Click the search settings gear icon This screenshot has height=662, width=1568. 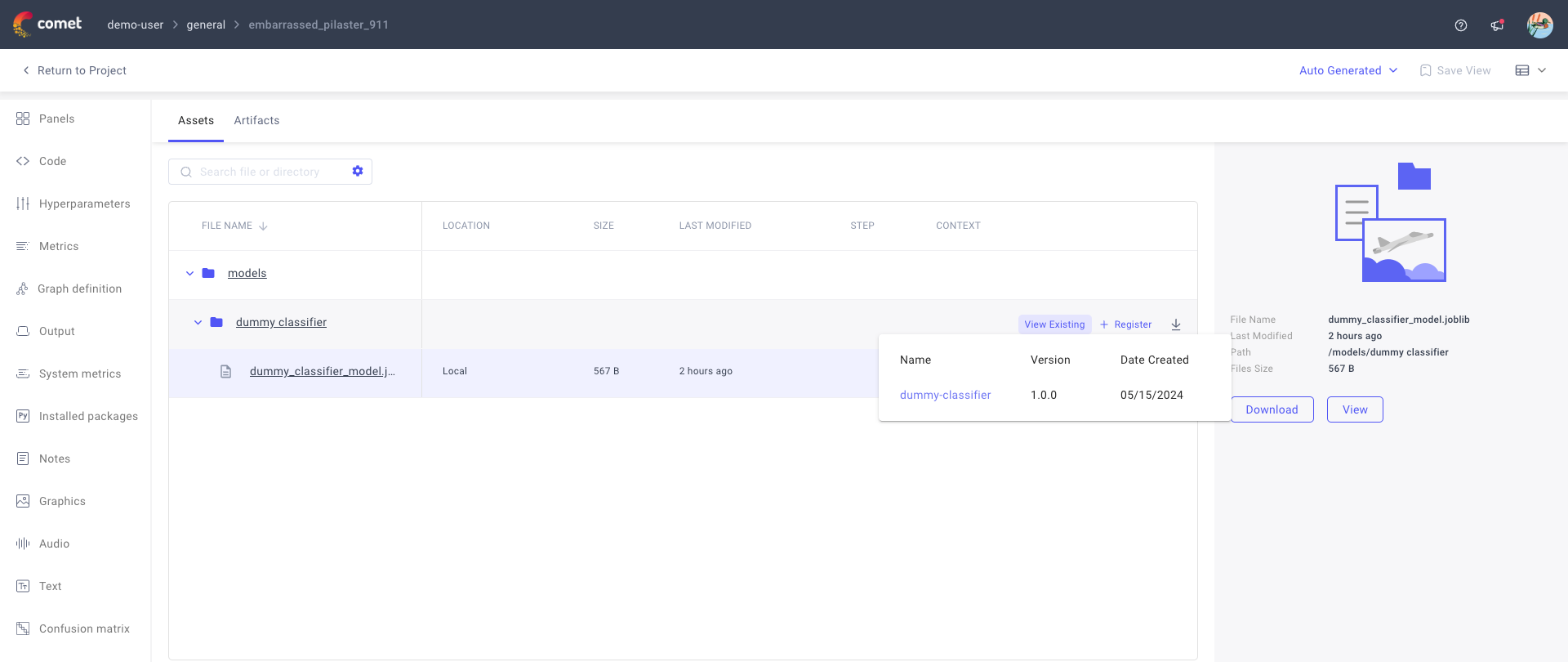coord(358,171)
